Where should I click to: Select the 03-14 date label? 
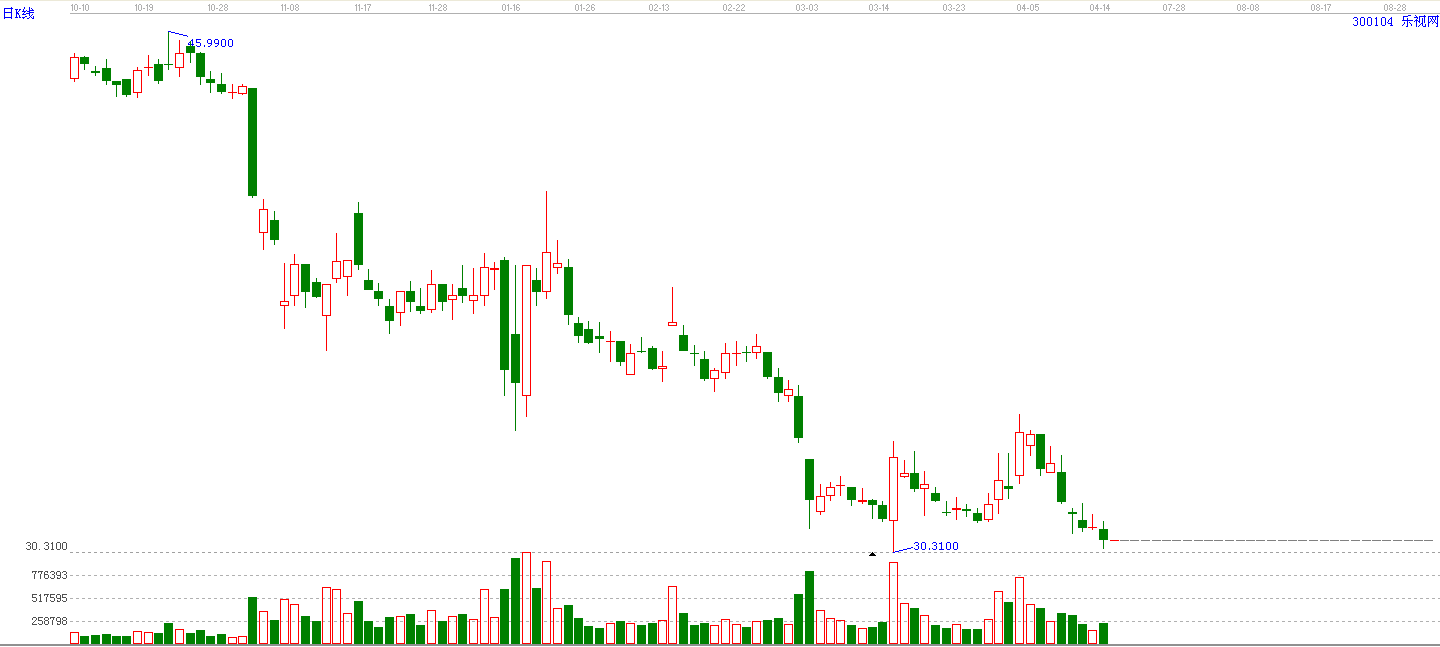click(879, 7)
